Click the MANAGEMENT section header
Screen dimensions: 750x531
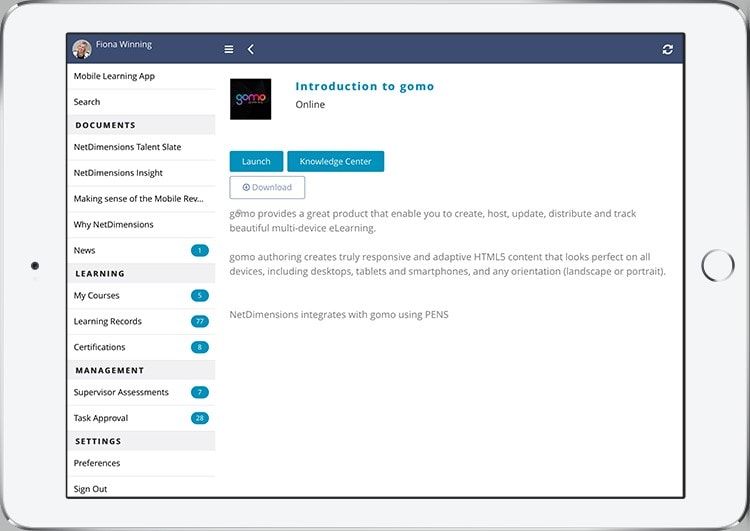tap(142, 370)
